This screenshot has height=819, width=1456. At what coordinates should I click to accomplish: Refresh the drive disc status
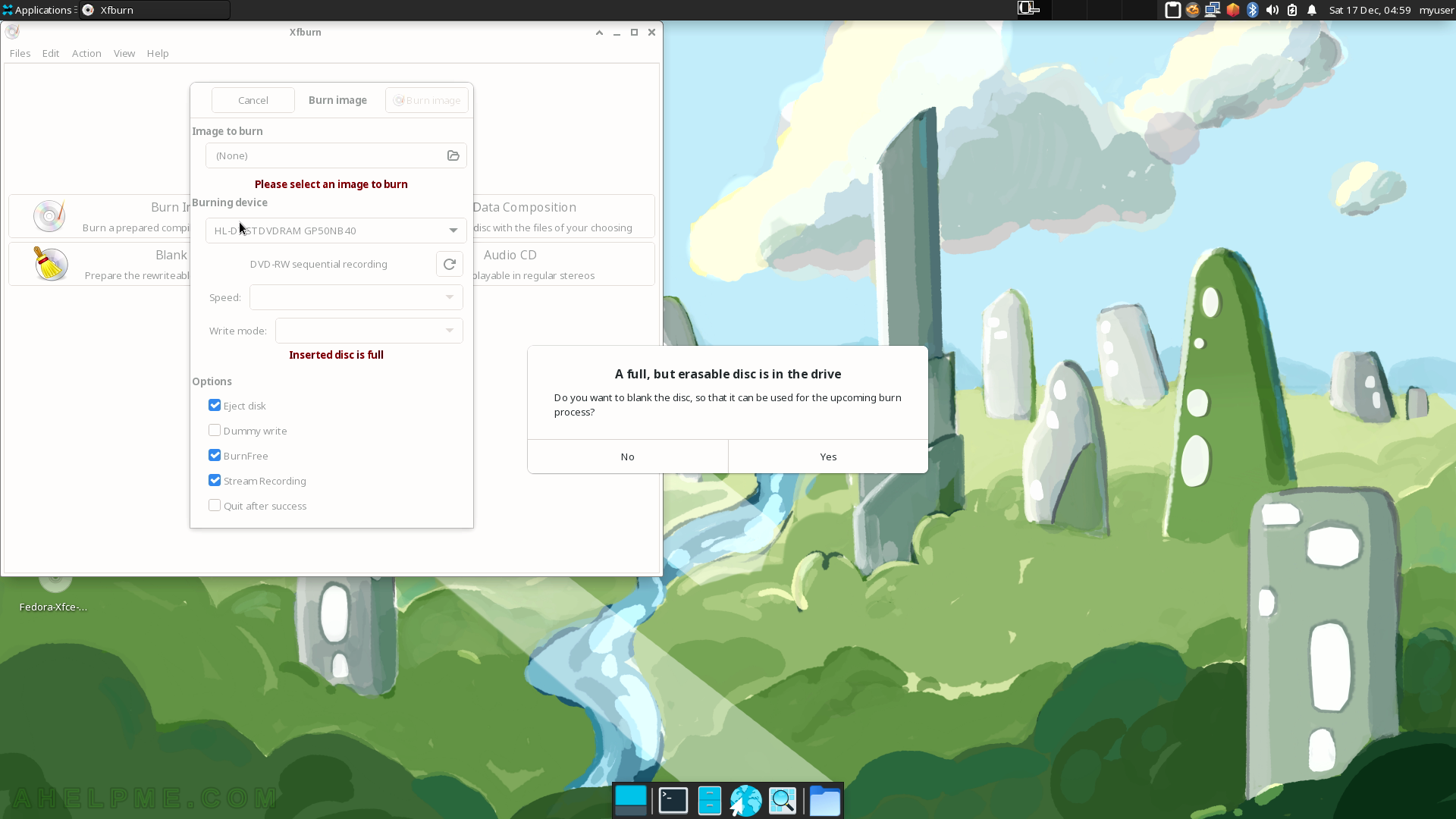450,264
